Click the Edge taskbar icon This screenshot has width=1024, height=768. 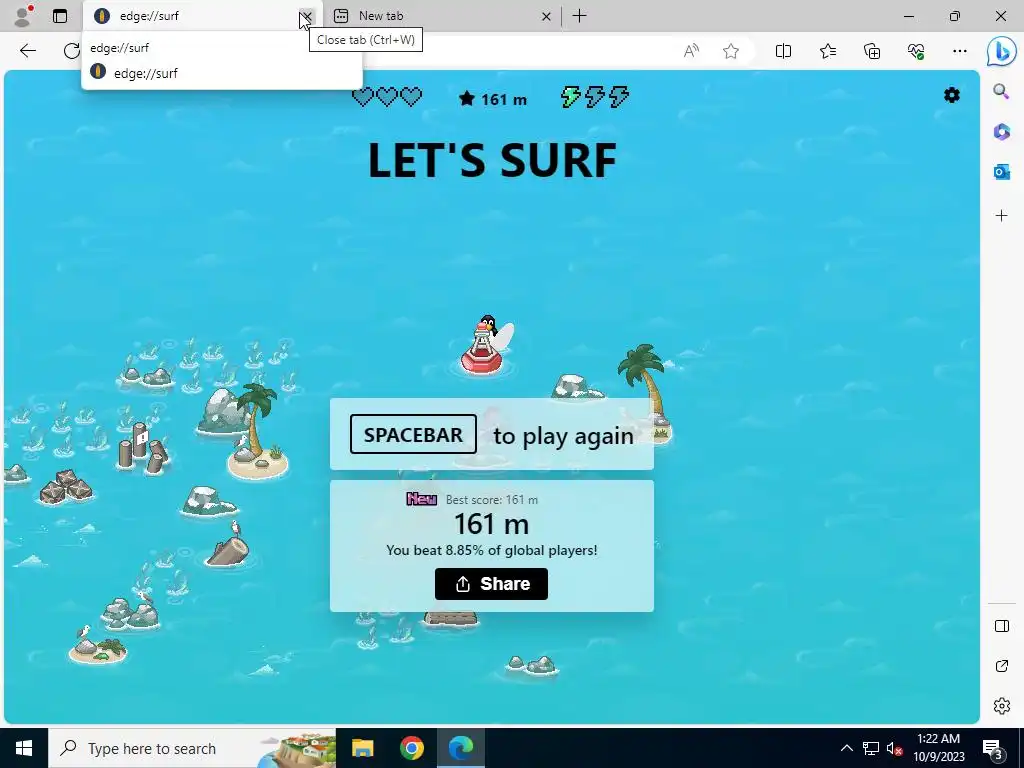pyautogui.click(x=460, y=748)
